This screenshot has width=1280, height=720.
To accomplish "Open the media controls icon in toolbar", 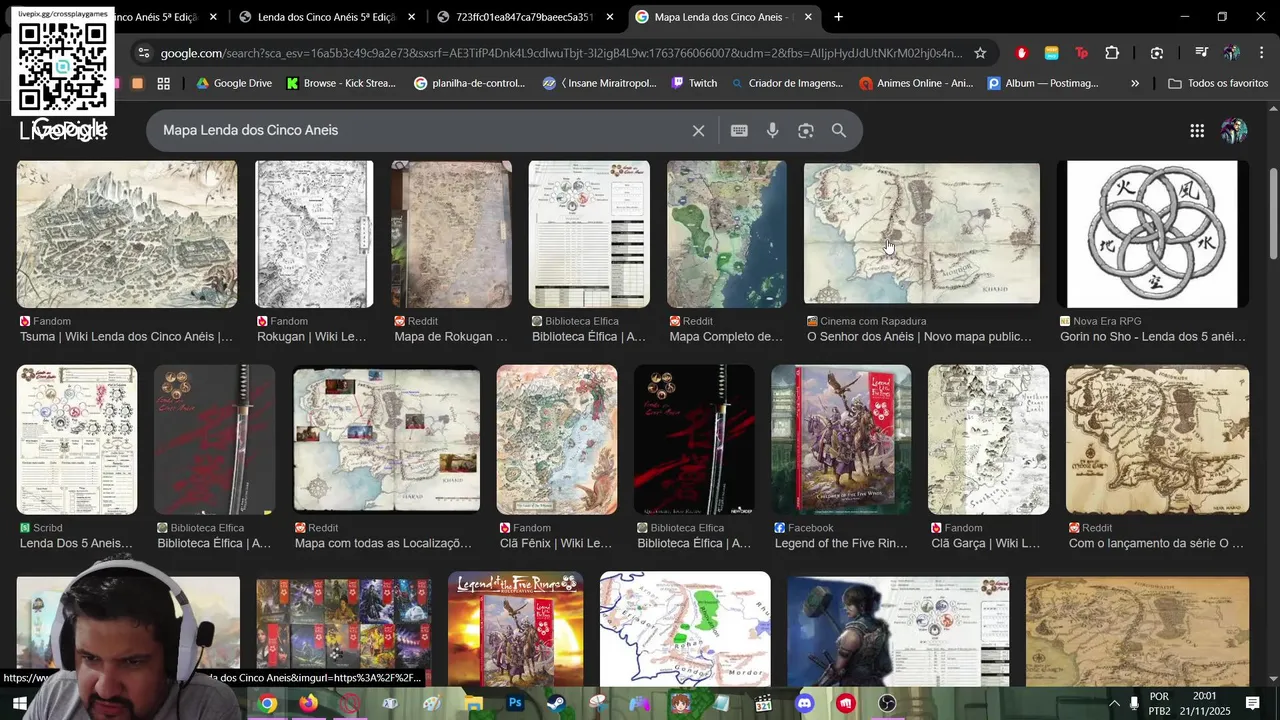I will pyautogui.click(x=1201, y=53).
